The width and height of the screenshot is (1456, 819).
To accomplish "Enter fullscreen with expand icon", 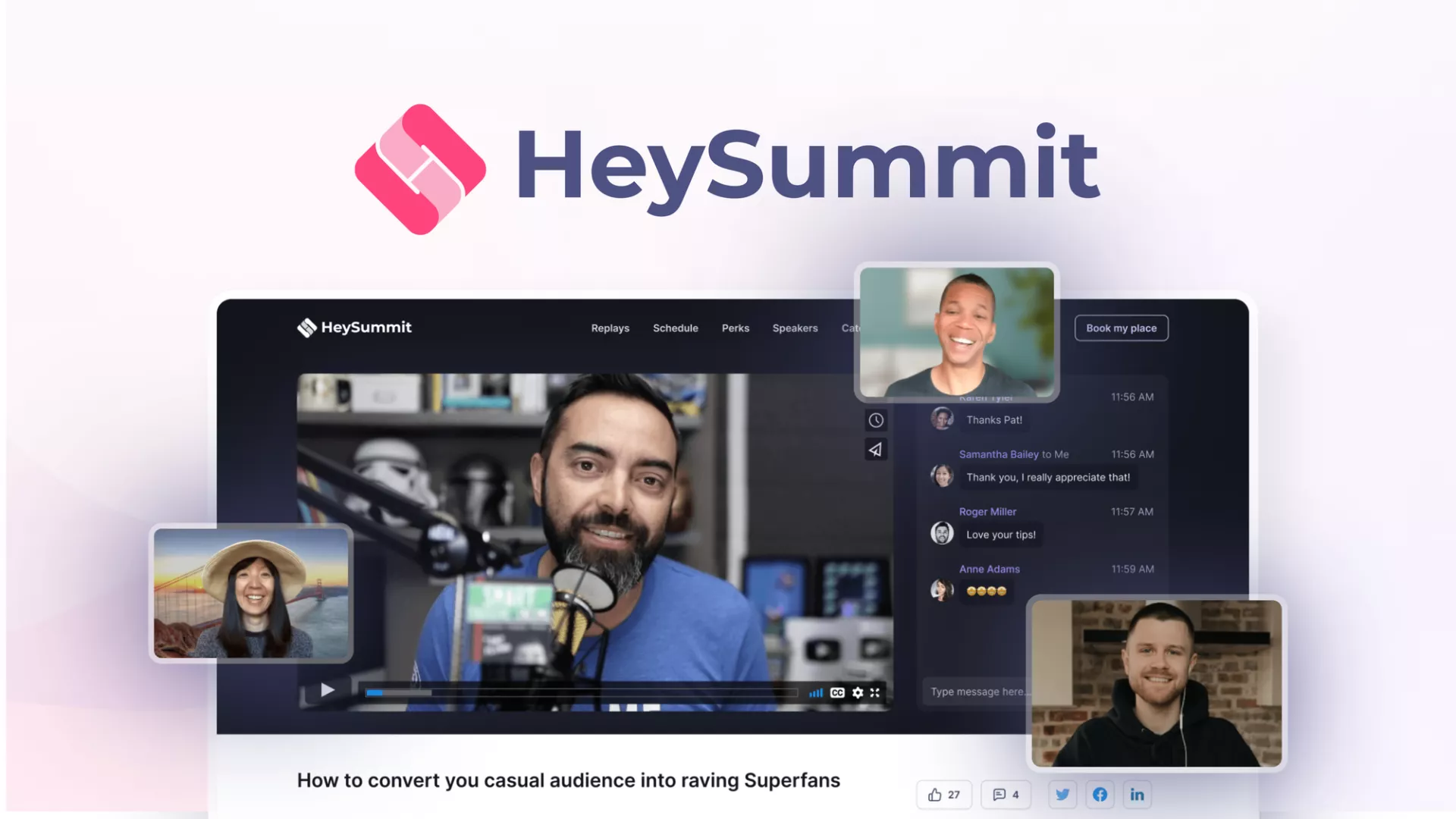I will click(x=875, y=692).
